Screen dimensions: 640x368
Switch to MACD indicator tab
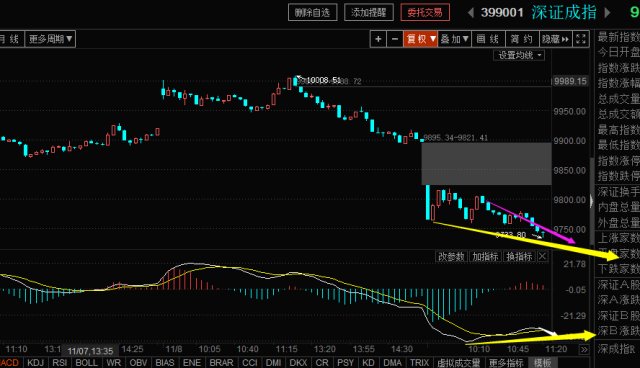coord(10,363)
